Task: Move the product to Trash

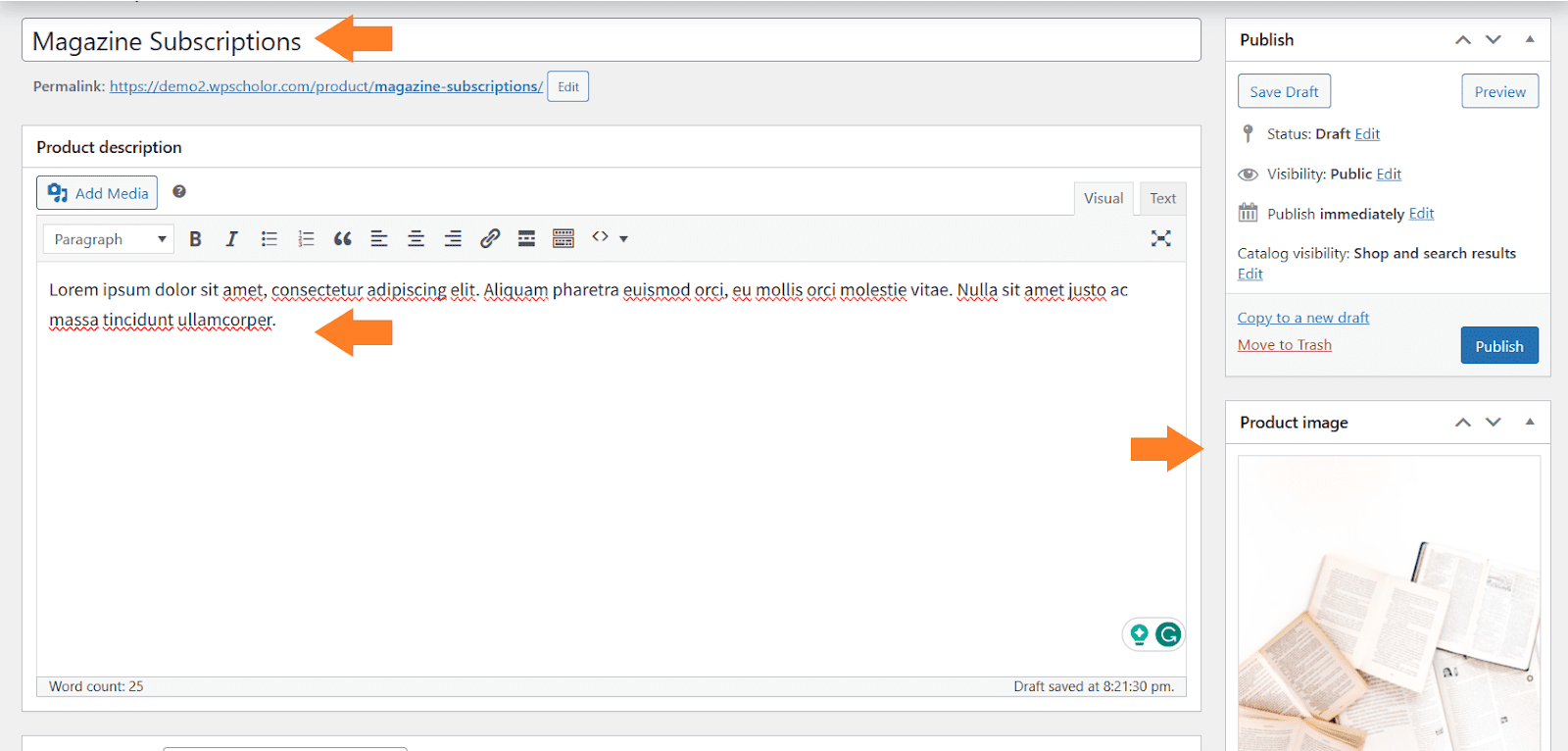Action: coord(1285,345)
